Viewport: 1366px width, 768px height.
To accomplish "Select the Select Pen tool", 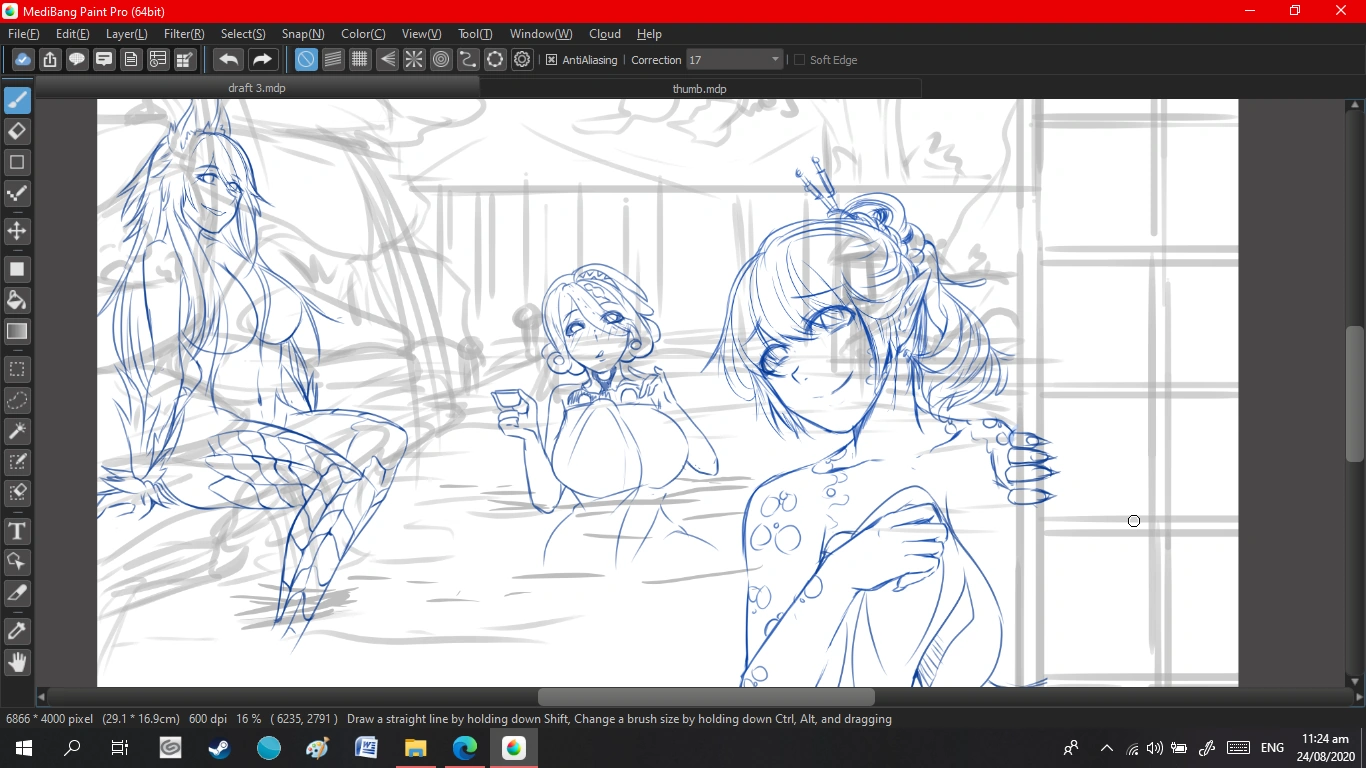I will pos(17,462).
